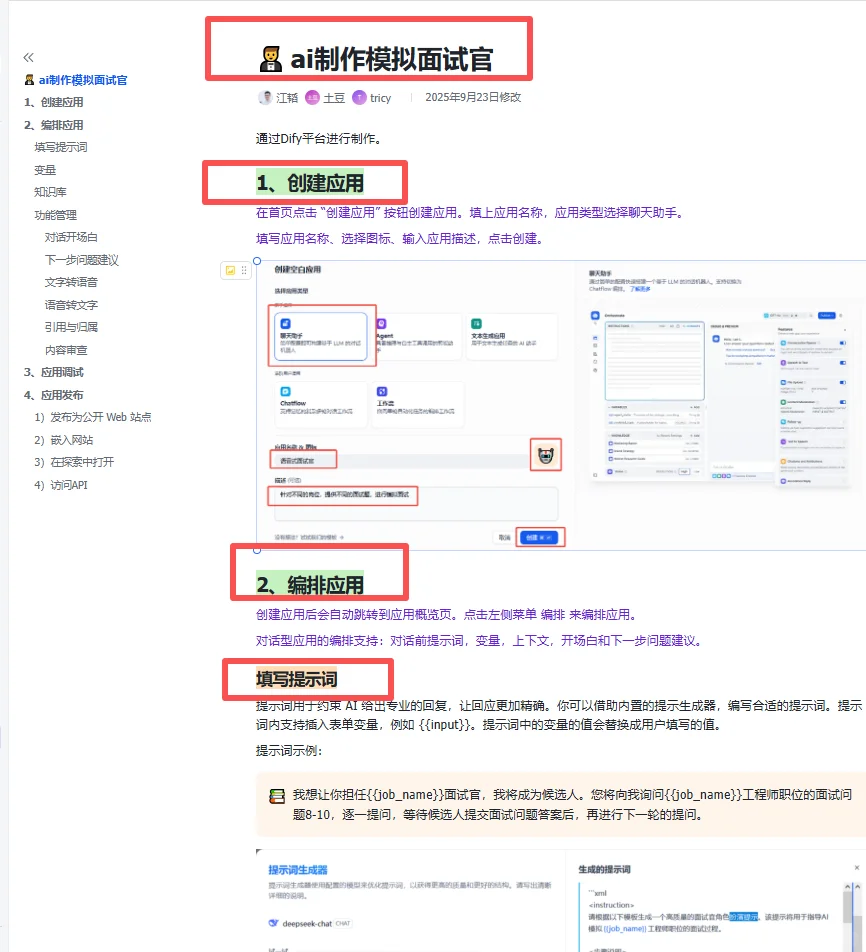Click the callout text starting '我想让你担任'
The width and height of the screenshot is (866, 952).
pos(572,804)
